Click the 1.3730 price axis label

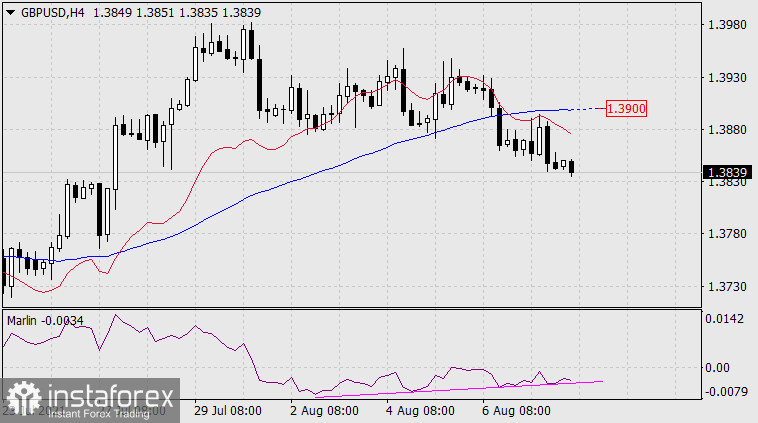click(724, 287)
